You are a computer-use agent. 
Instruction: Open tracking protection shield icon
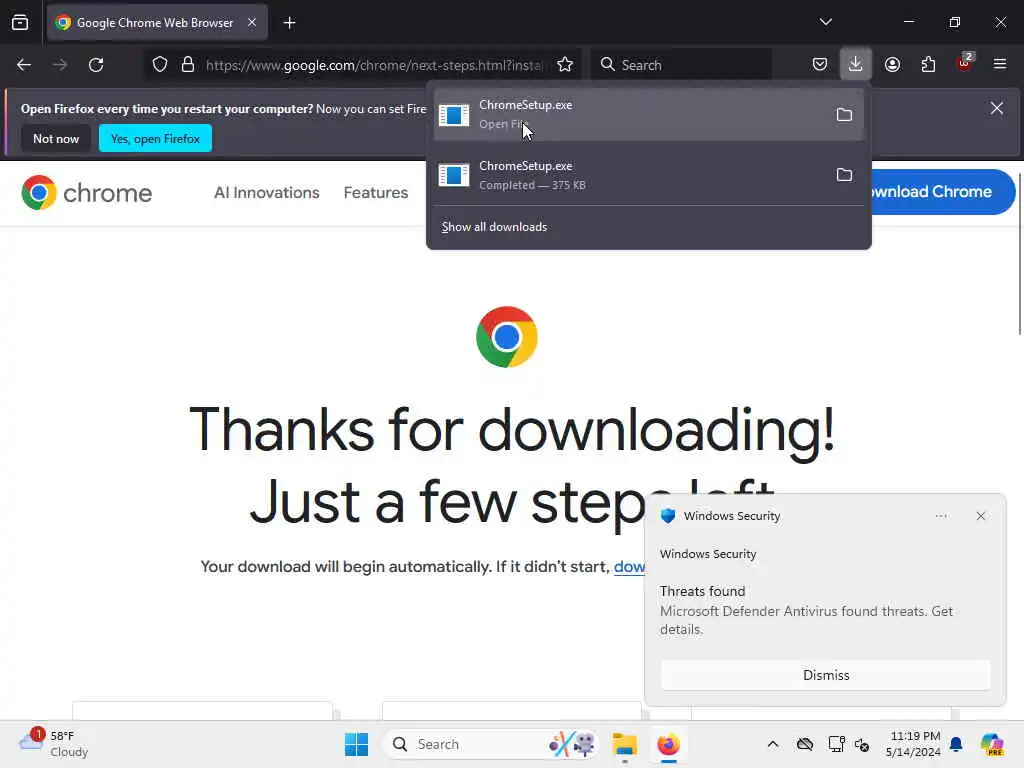[160, 65]
